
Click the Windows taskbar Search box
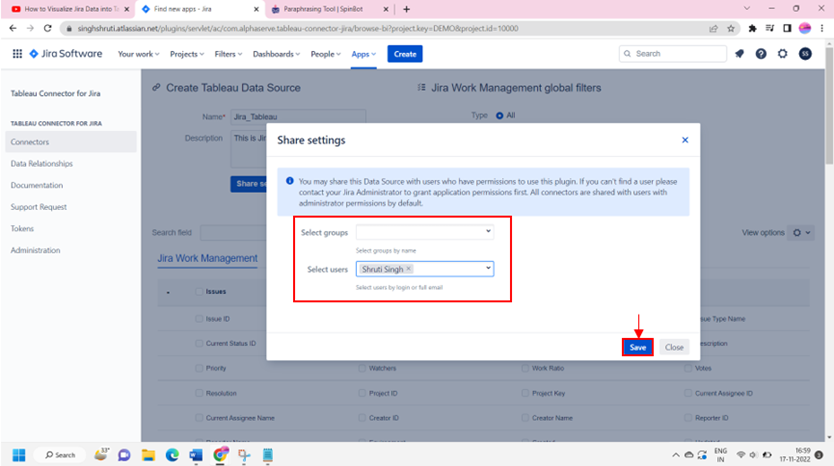click(60, 455)
